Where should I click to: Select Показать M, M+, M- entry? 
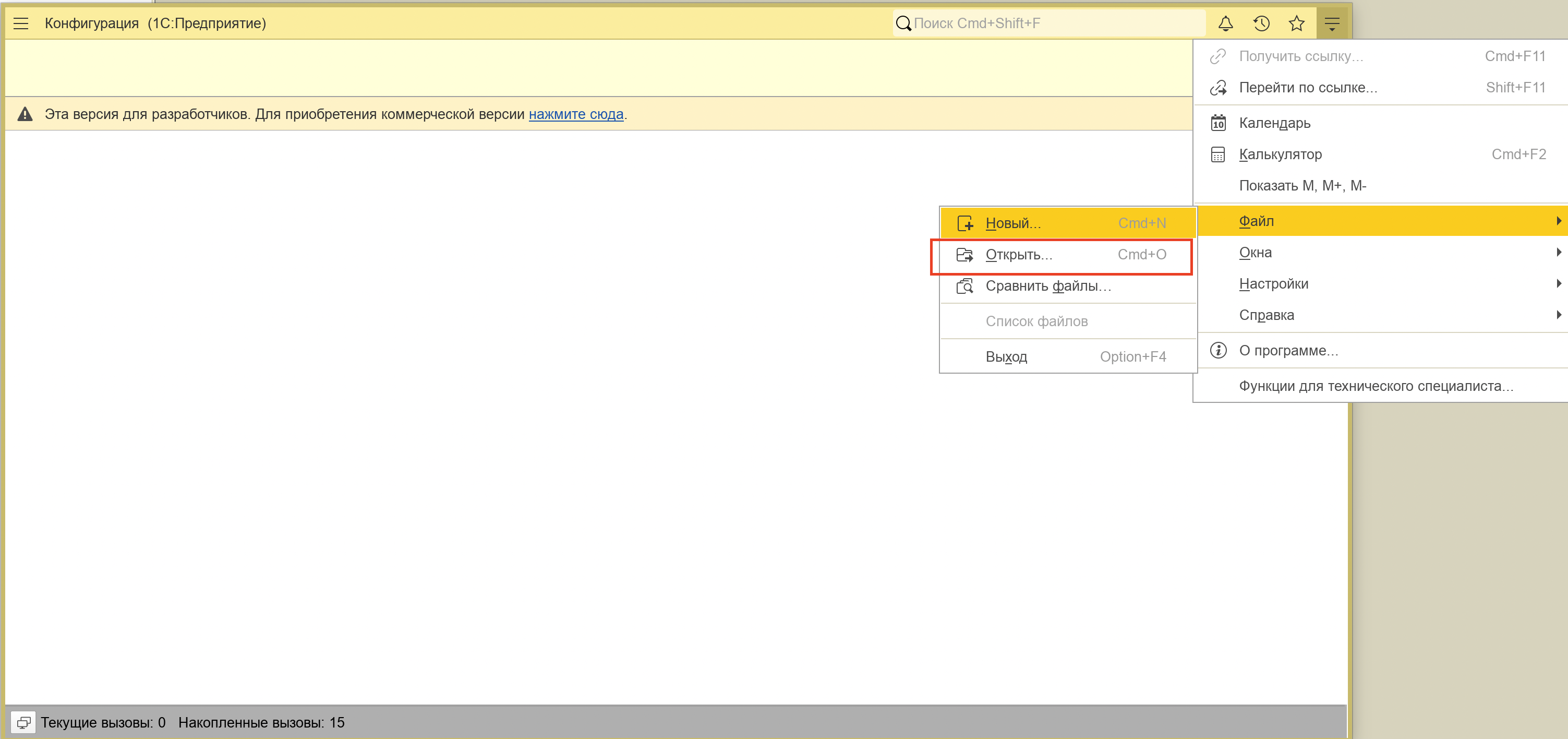(x=1381, y=186)
